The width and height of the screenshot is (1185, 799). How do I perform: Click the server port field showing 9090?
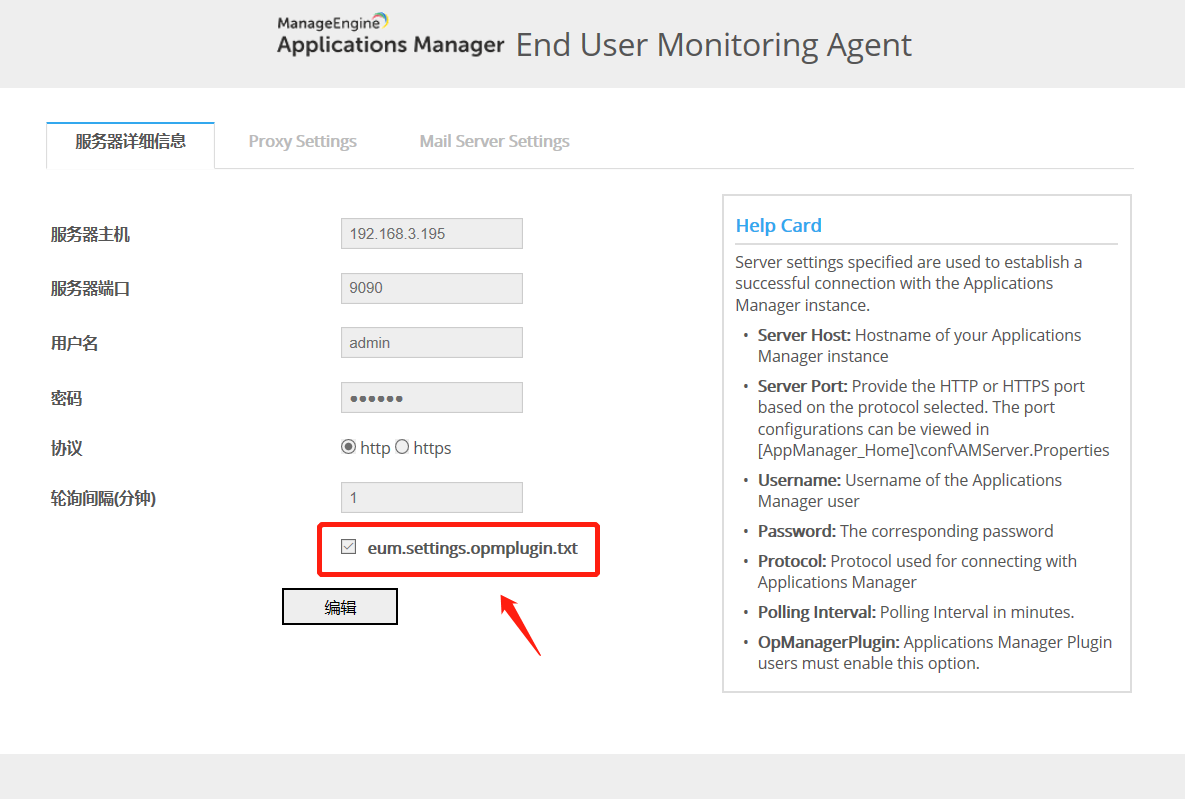tap(432, 288)
